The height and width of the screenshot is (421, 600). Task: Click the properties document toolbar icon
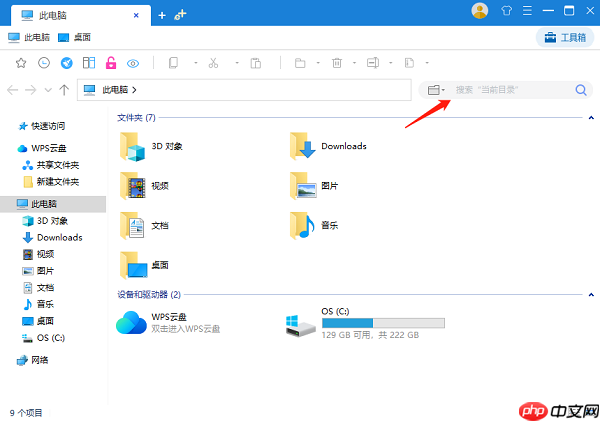[409, 63]
